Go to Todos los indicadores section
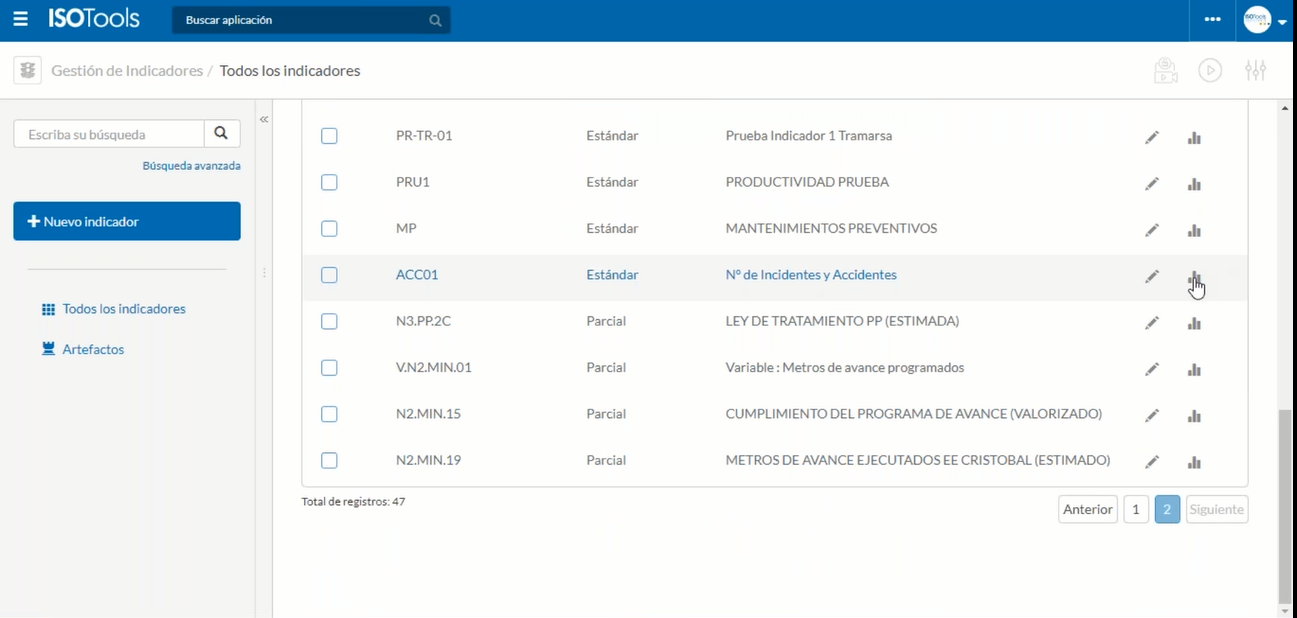 pos(123,309)
